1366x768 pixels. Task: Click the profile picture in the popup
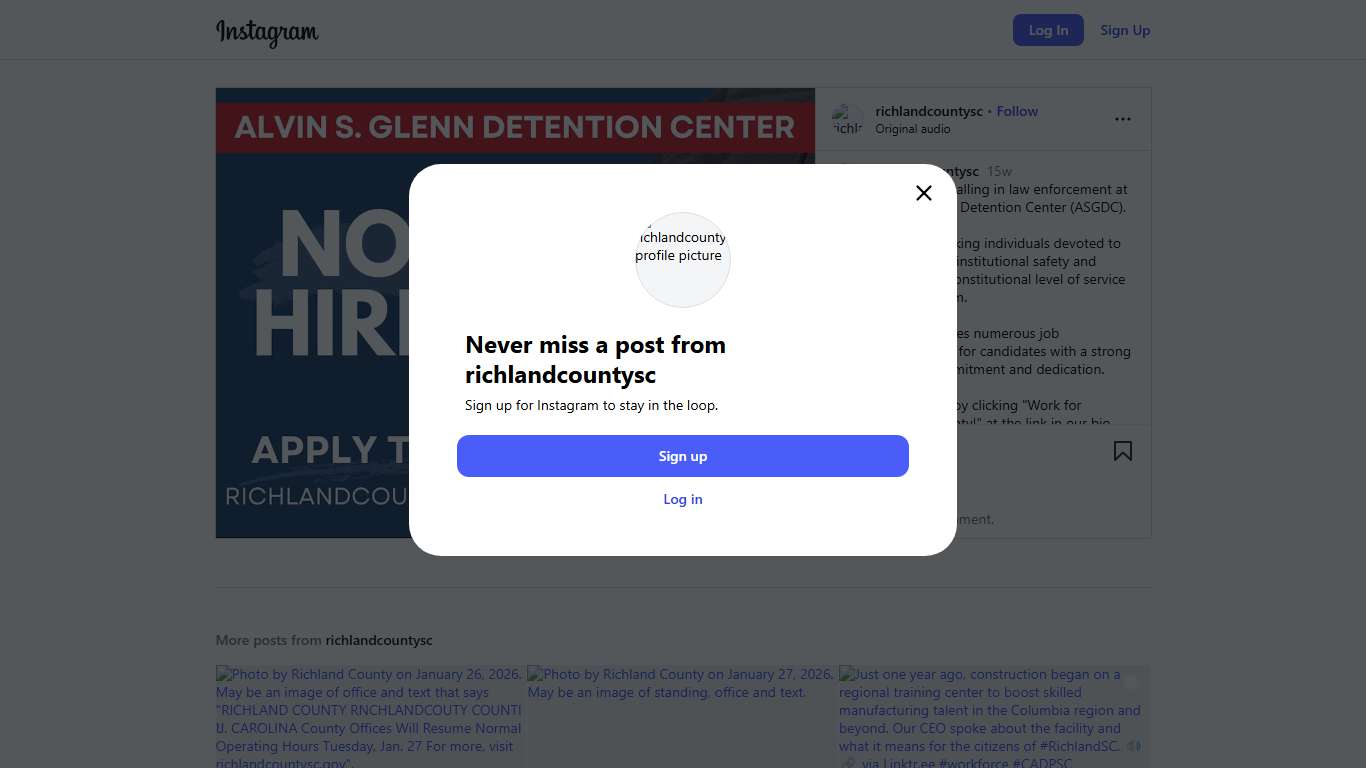coord(683,259)
